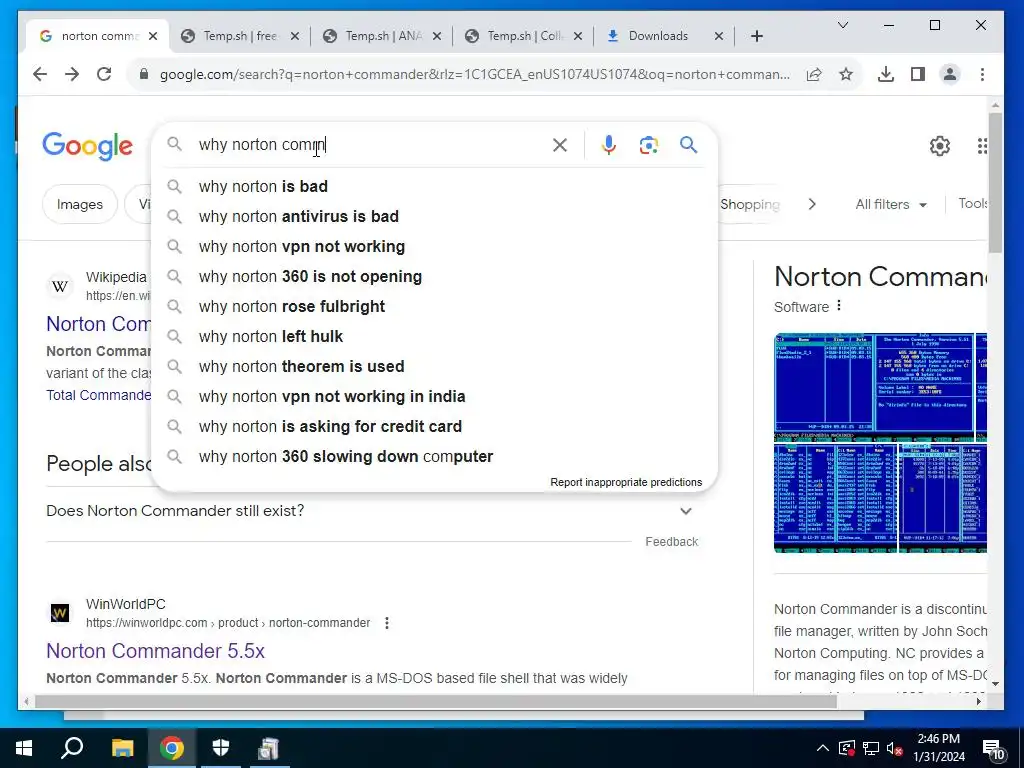The image size is (1024, 768).
Task: Open the clock showing 2:46 PM
Action: point(938,748)
